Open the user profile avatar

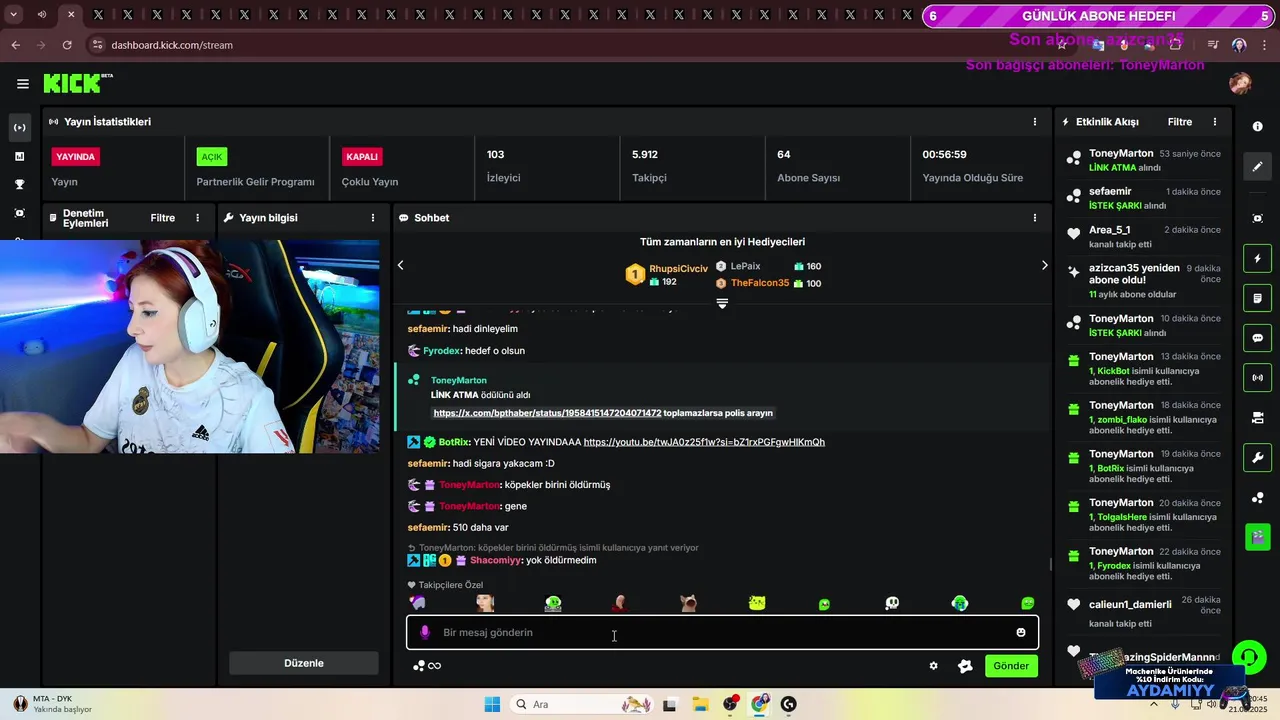[x=1240, y=83]
